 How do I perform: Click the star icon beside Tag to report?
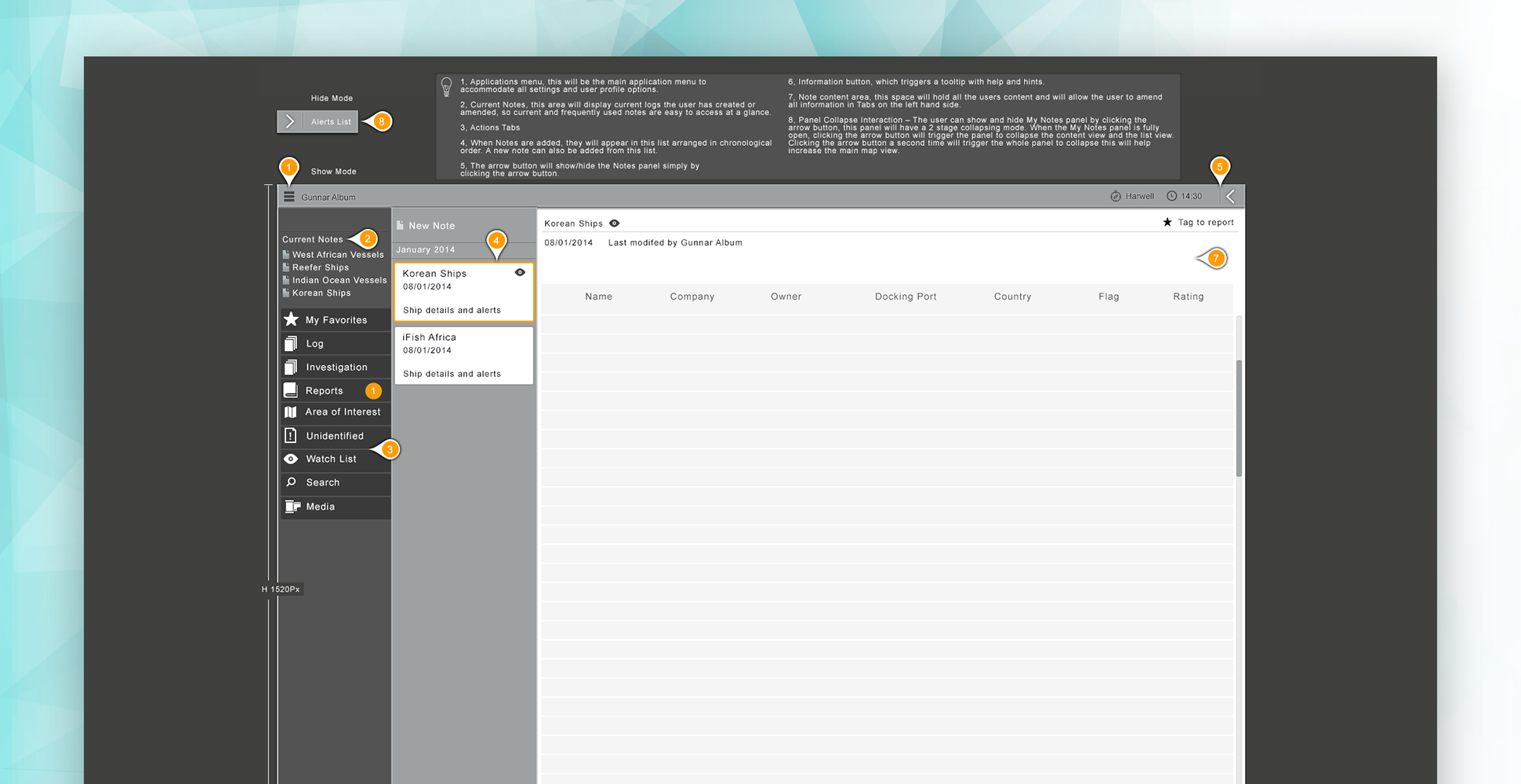(1167, 223)
